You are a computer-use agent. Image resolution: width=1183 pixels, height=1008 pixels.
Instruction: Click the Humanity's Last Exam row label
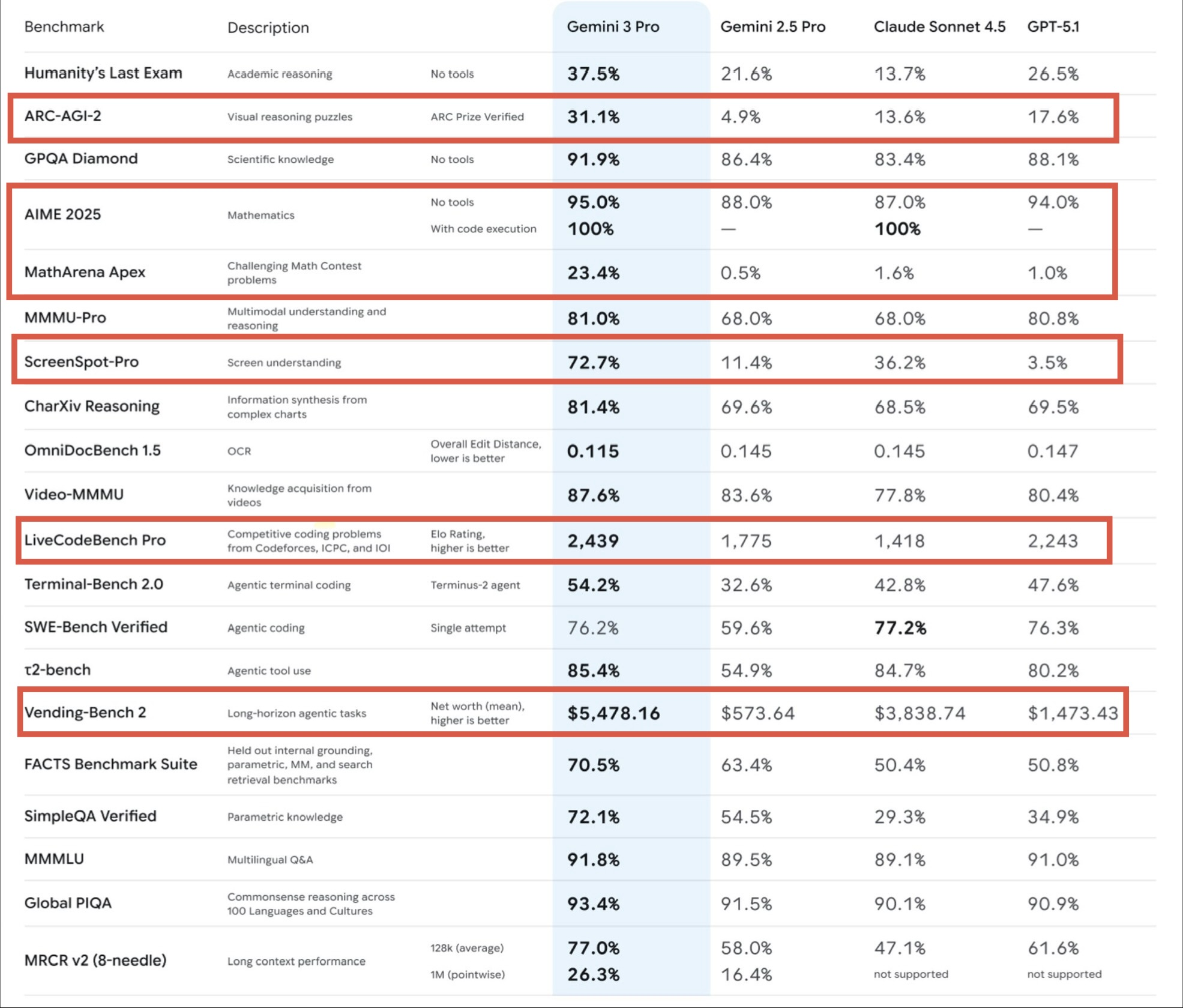(x=103, y=73)
